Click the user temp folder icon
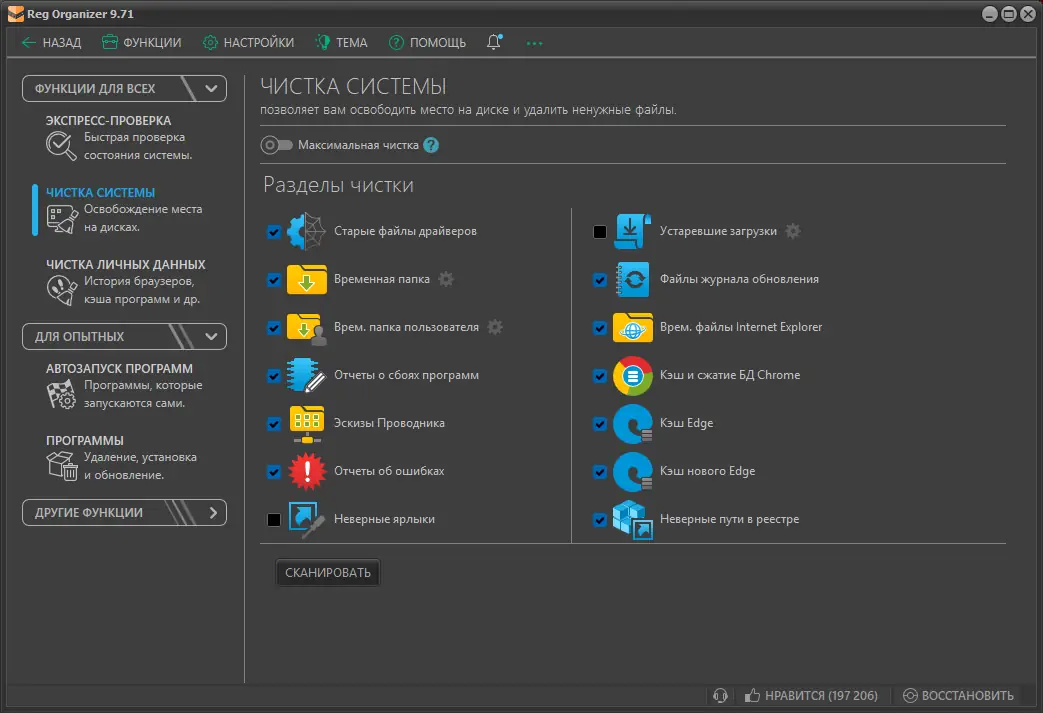This screenshot has width=1043, height=713. click(x=307, y=328)
